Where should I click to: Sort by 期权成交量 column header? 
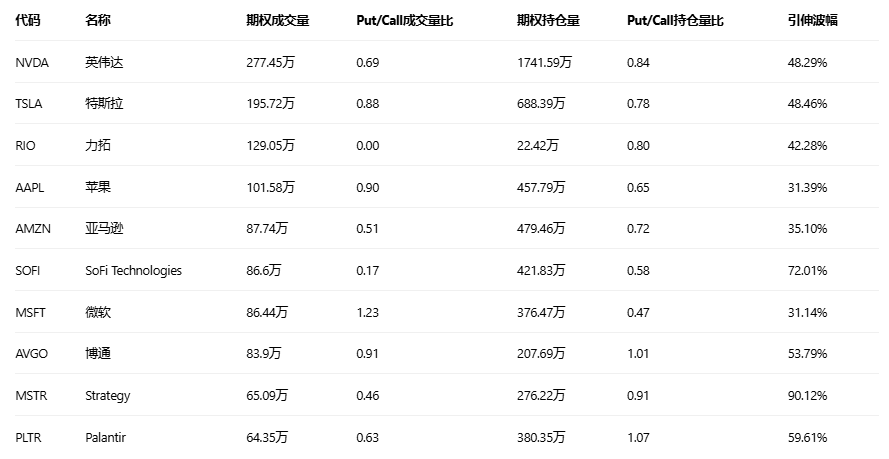tap(278, 20)
